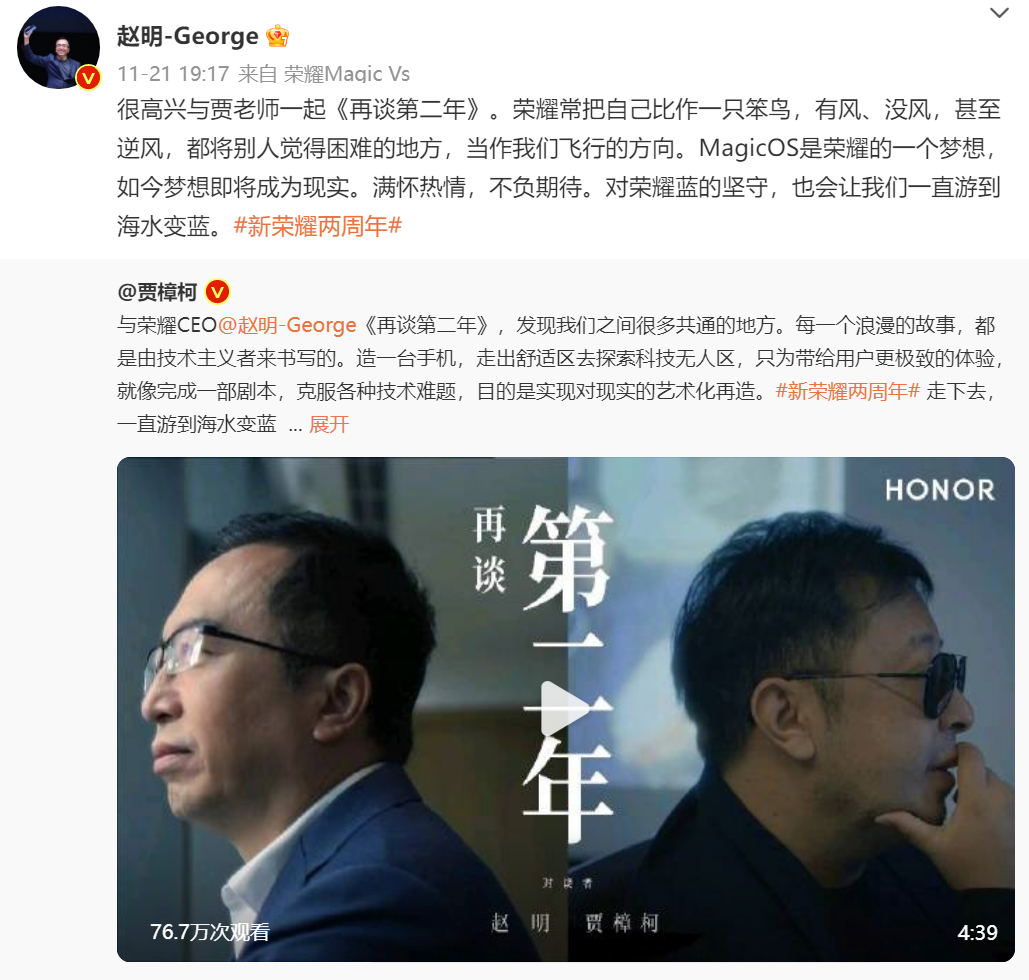Click verified badge next to 贾樟柯

coord(218,291)
